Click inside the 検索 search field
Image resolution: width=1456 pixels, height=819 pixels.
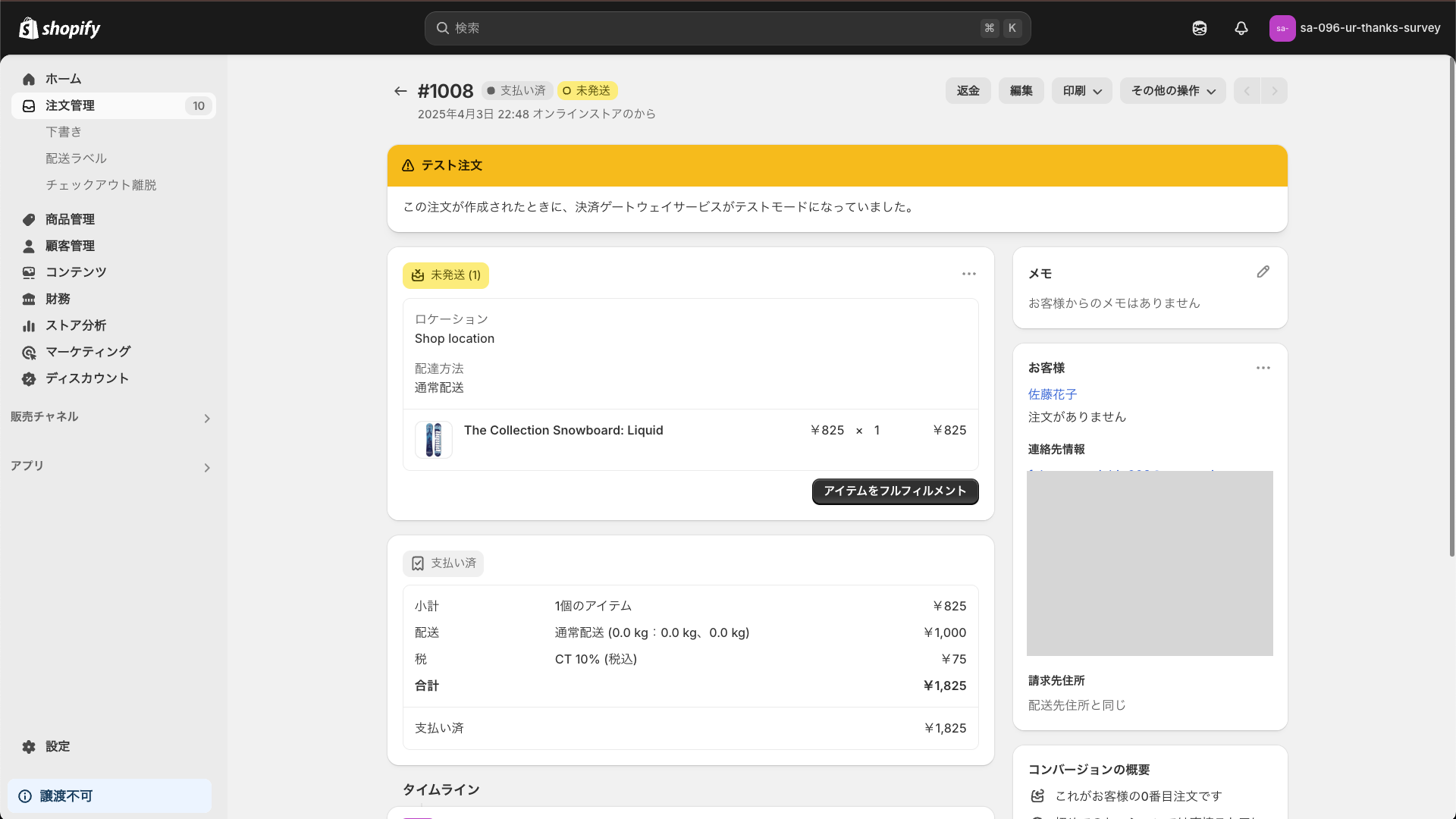point(726,28)
